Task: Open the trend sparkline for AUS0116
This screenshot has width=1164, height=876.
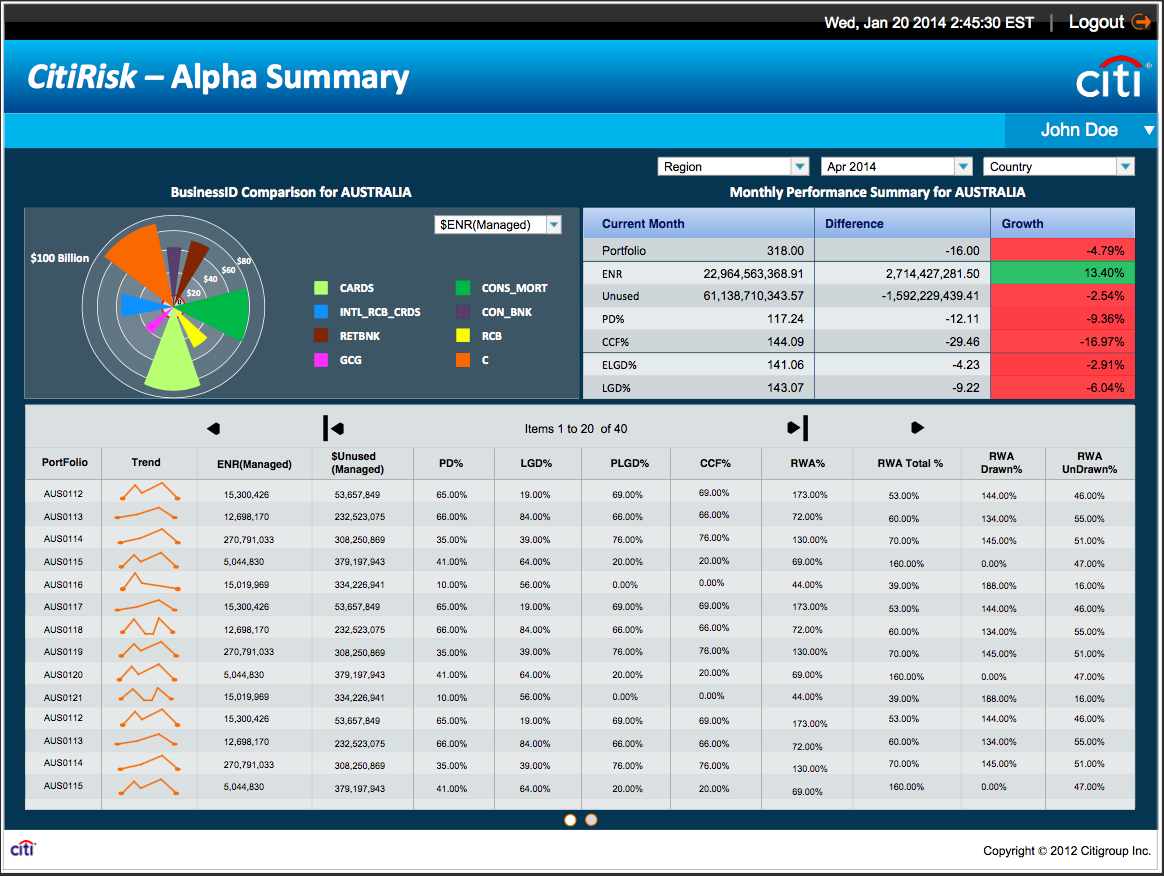Action: tap(148, 583)
